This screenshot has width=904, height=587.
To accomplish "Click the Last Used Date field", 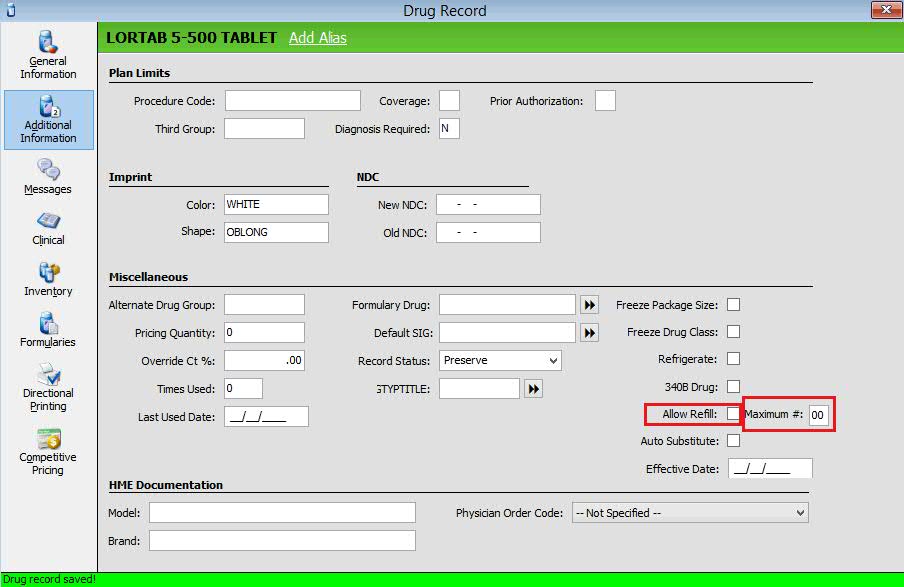I will coord(266,416).
